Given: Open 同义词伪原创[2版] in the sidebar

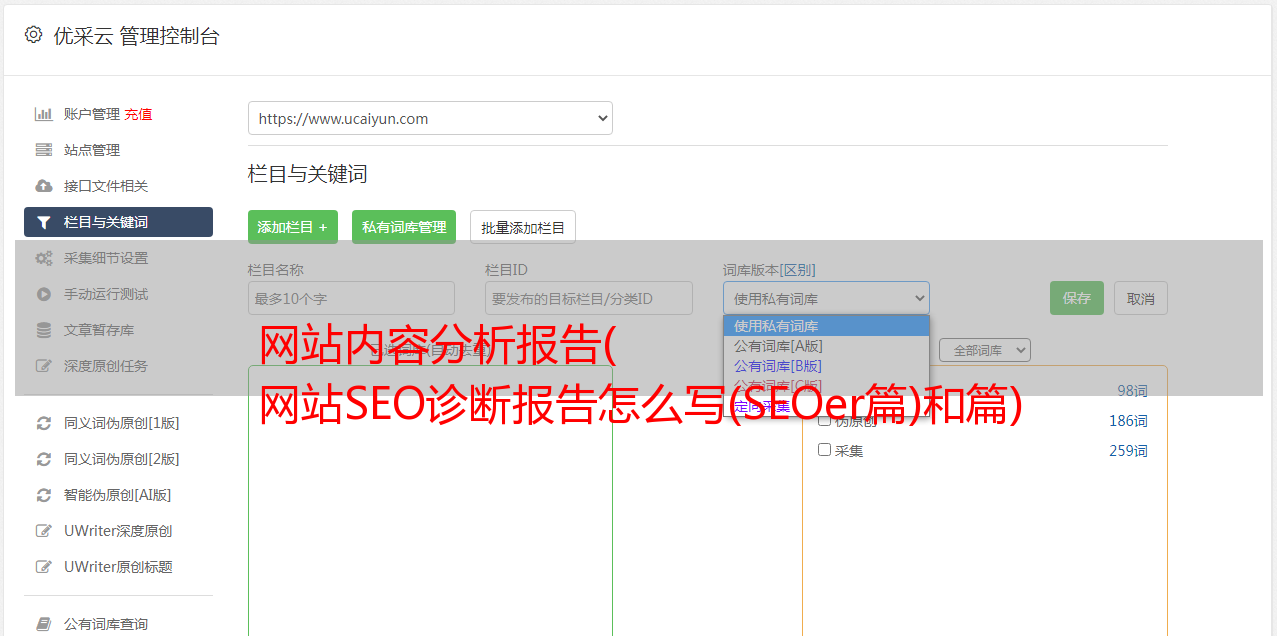Looking at the screenshot, I should 122,459.
